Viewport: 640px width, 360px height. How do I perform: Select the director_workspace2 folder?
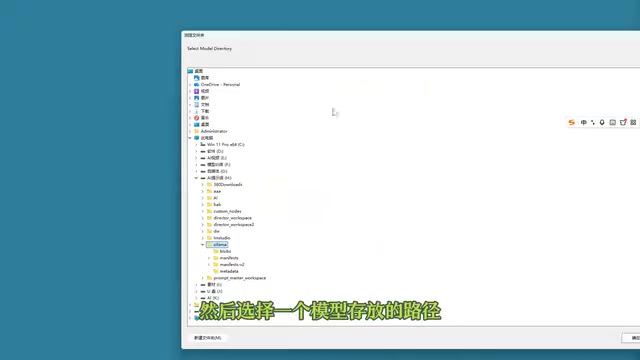click(x=233, y=225)
